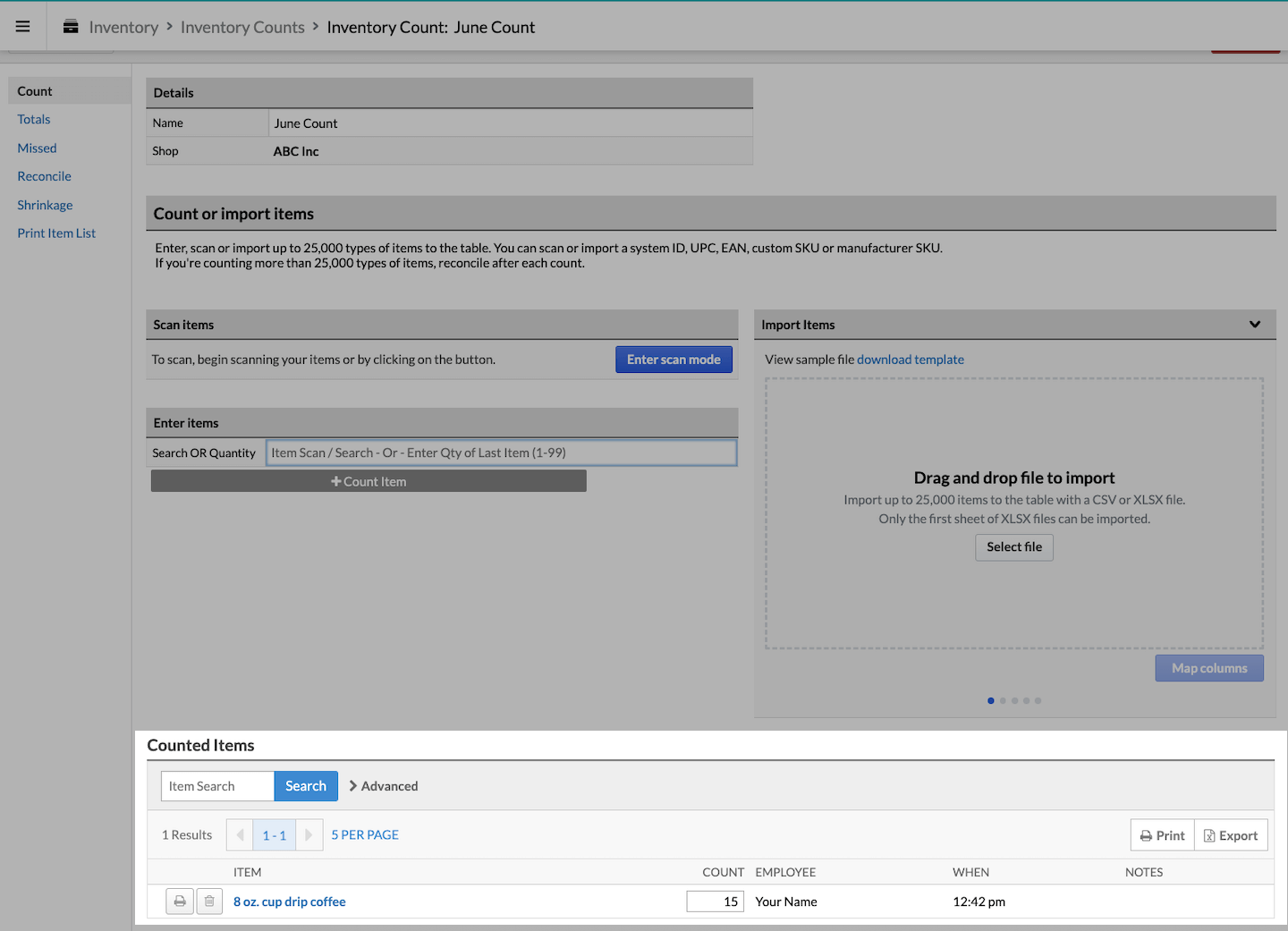The height and width of the screenshot is (931, 1288).
Task: Open the Missed sidebar tab
Action: pos(37,148)
